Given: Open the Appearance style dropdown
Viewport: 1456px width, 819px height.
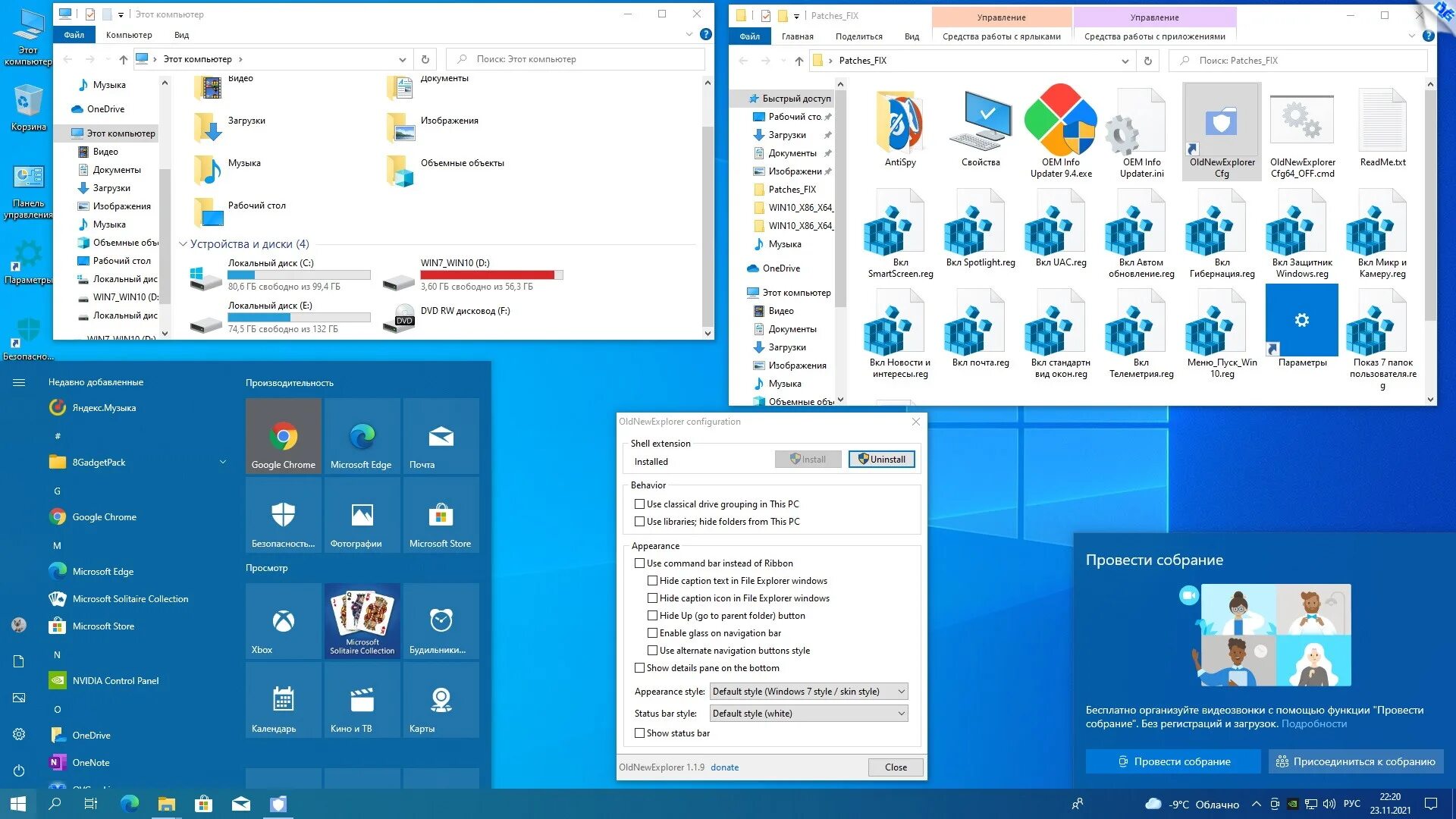Looking at the screenshot, I should [x=808, y=692].
